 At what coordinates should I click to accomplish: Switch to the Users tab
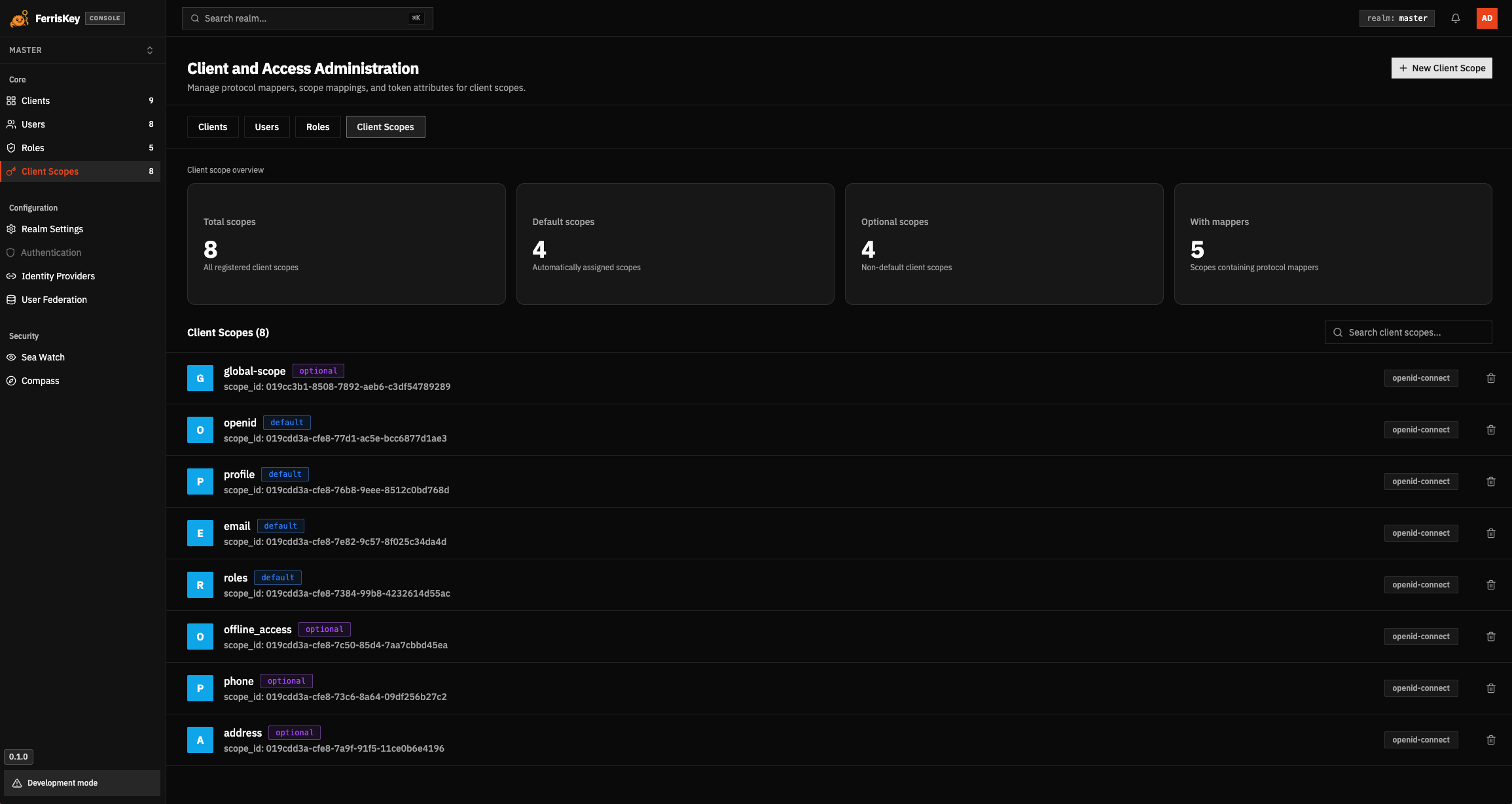[266, 127]
